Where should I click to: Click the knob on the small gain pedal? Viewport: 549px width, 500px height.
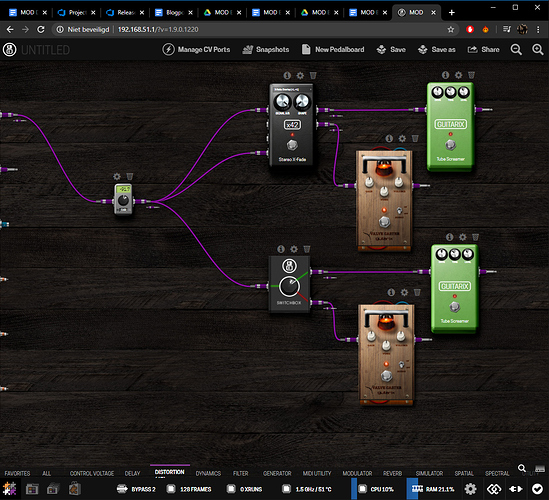pyautogui.click(x=123, y=200)
